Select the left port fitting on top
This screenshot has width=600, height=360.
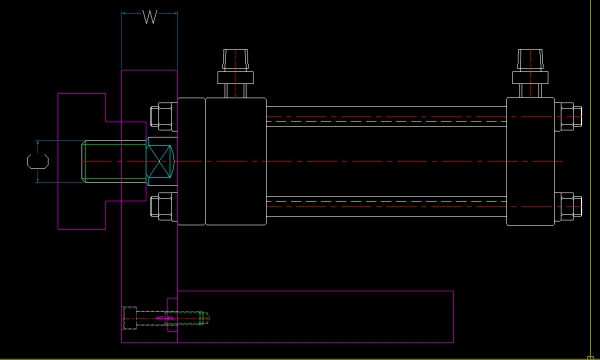click(x=235, y=73)
